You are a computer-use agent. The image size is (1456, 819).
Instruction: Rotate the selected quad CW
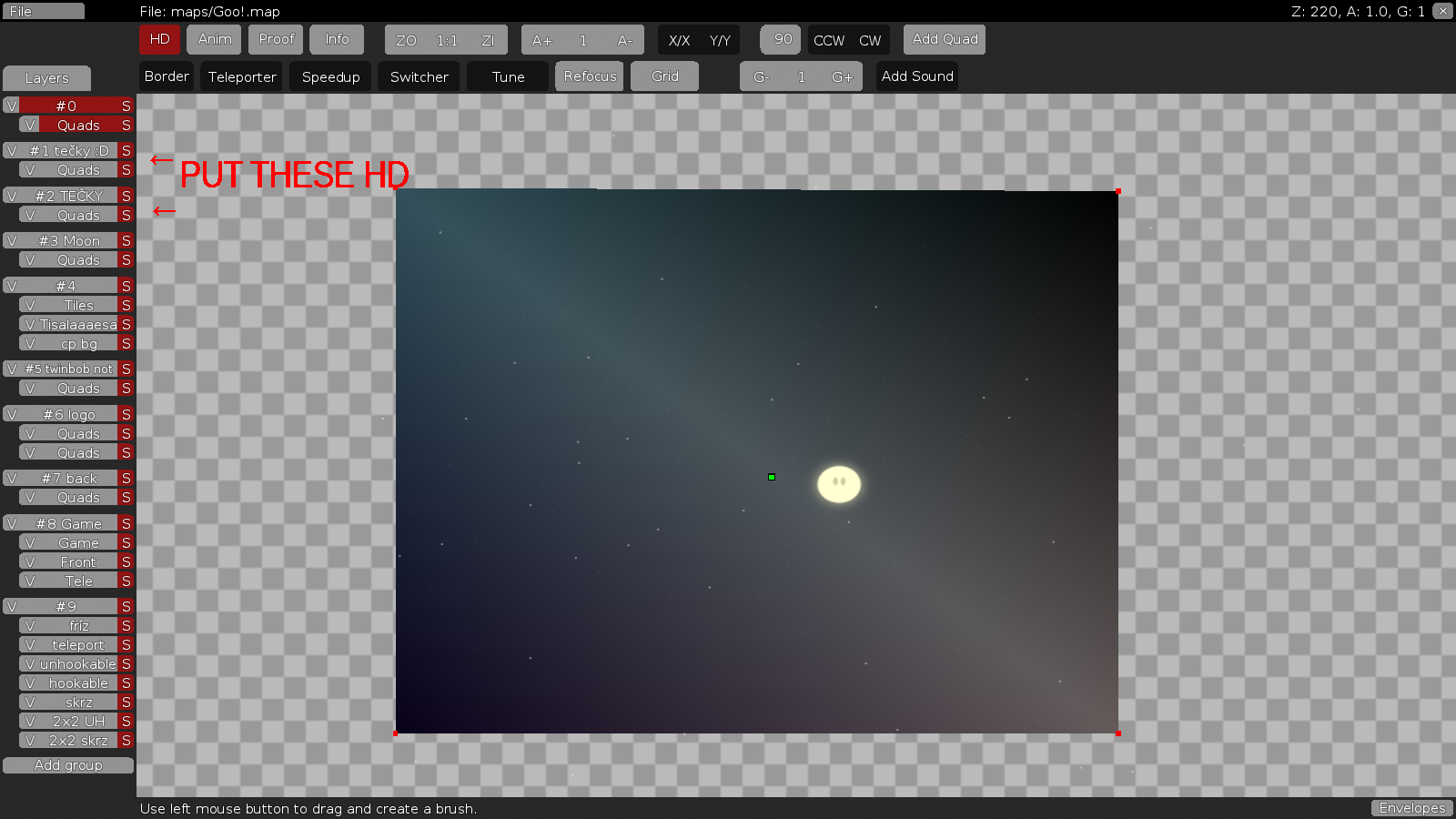coord(870,40)
